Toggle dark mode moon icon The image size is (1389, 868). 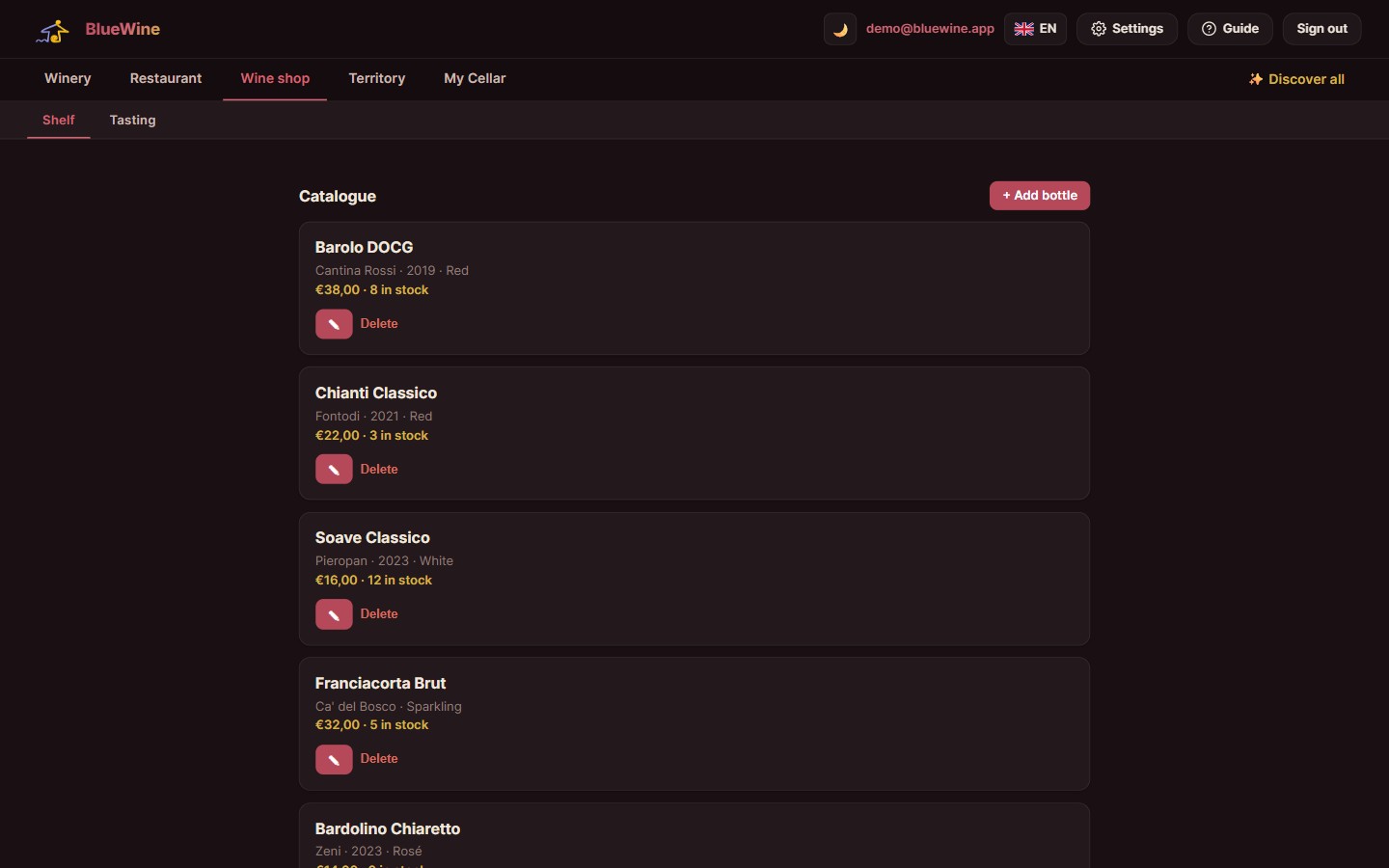coord(840,29)
